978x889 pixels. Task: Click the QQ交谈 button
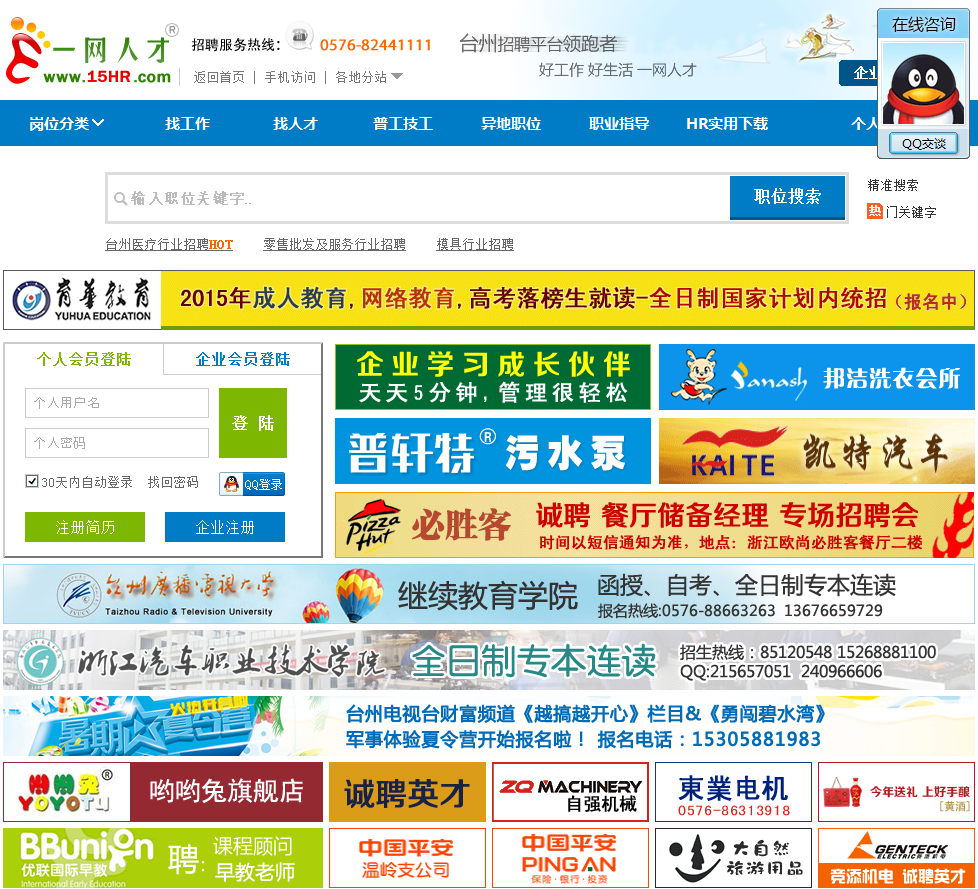point(923,143)
